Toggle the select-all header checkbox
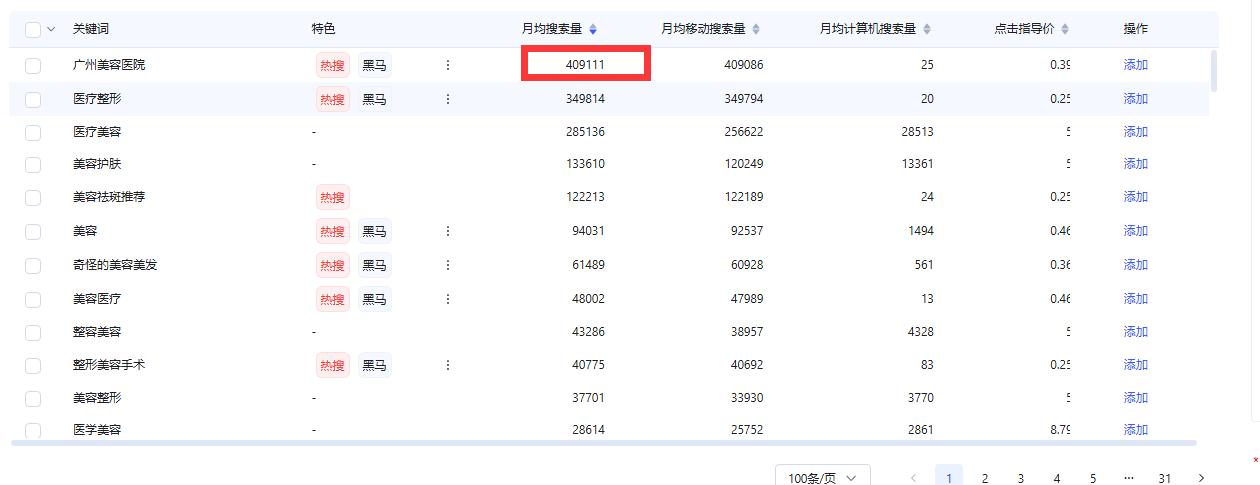The height and width of the screenshot is (485, 1260). click(33, 29)
